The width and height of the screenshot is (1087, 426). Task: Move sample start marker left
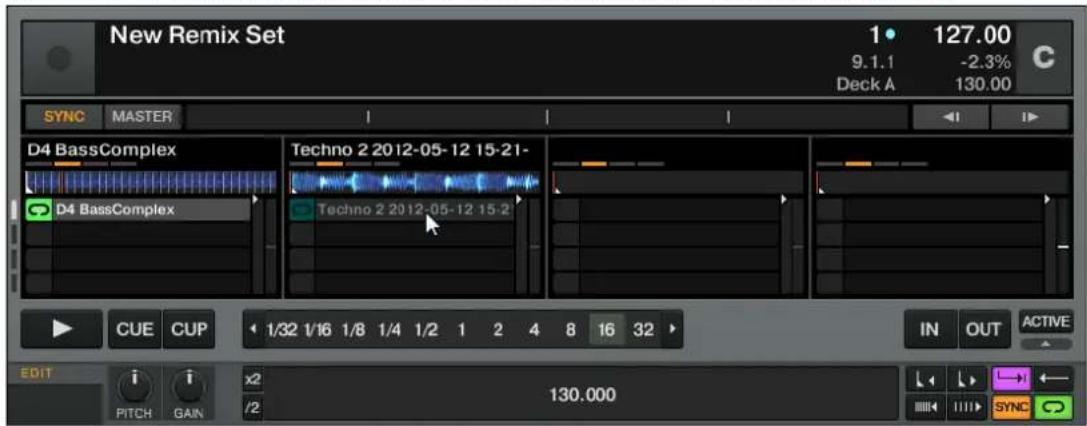(x=925, y=380)
